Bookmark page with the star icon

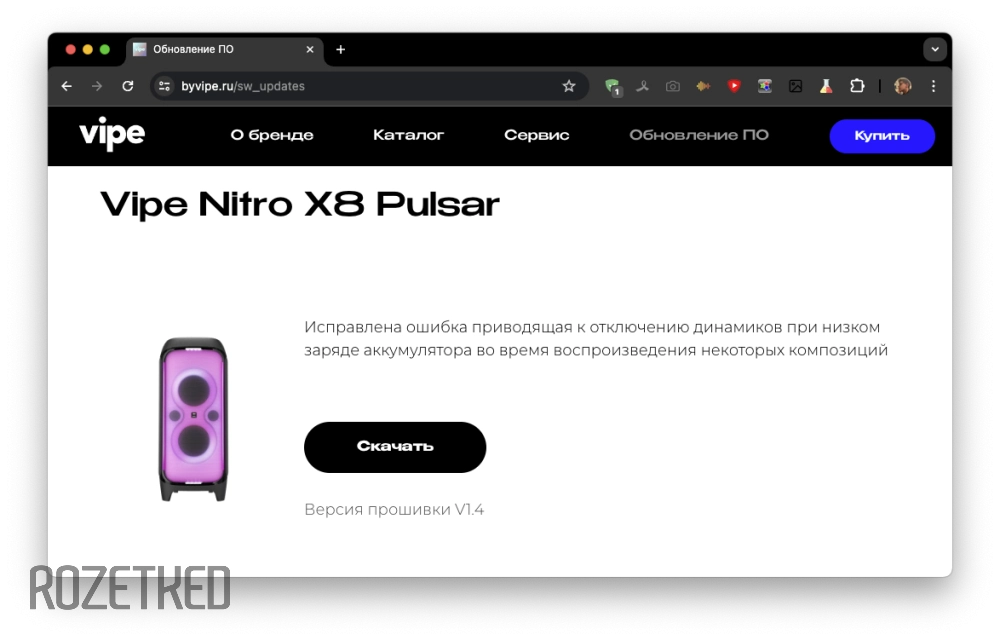tap(568, 86)
